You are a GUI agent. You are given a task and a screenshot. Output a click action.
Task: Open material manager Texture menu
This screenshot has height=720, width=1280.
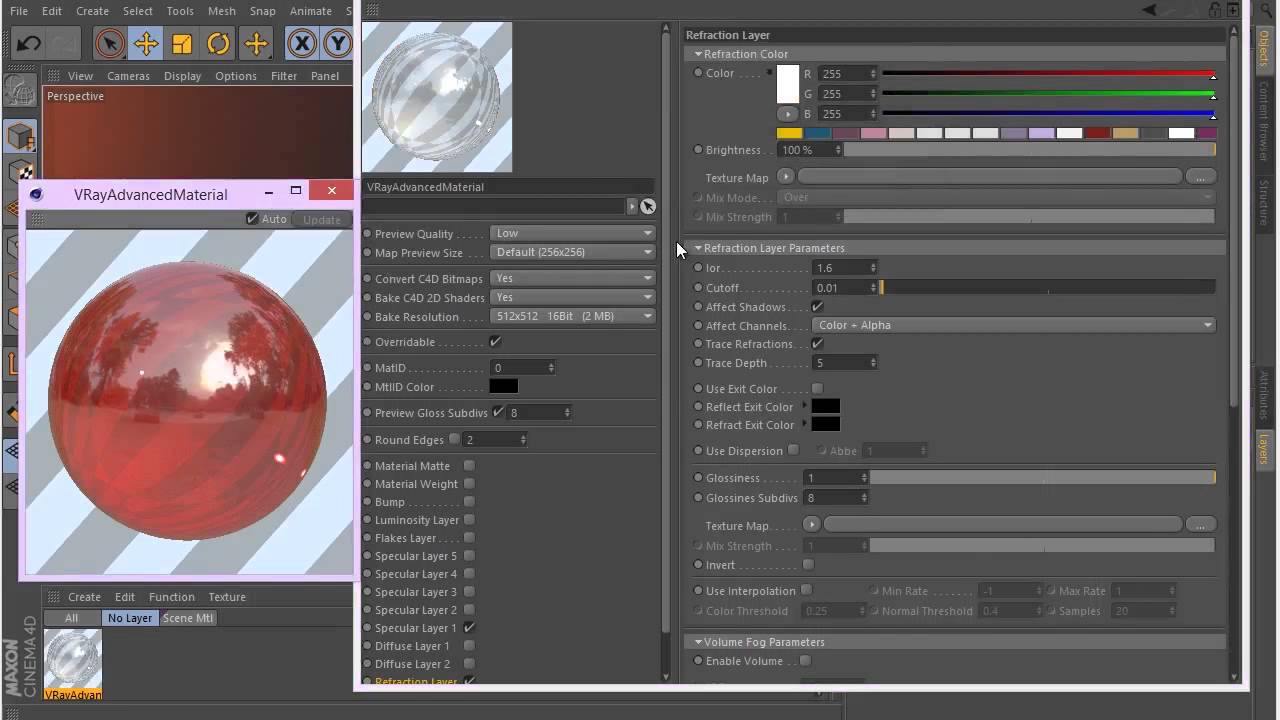click(227, 597)
